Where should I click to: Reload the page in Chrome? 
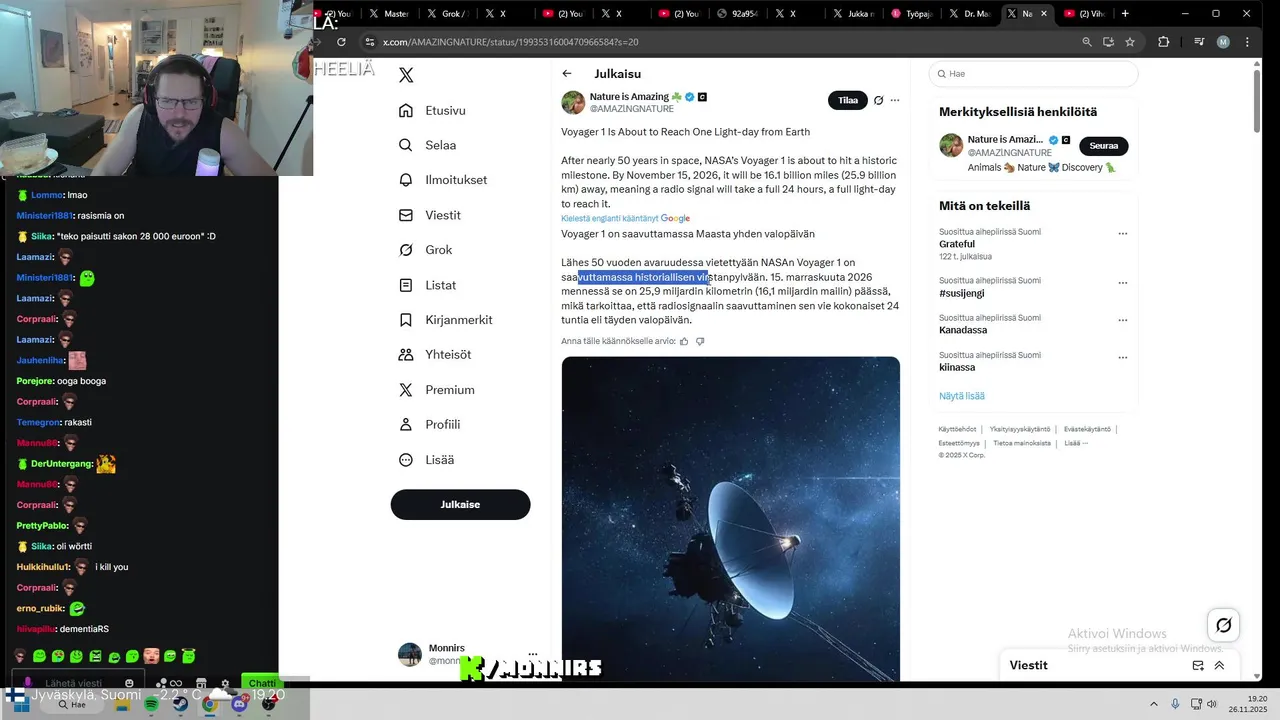[341, 42]
